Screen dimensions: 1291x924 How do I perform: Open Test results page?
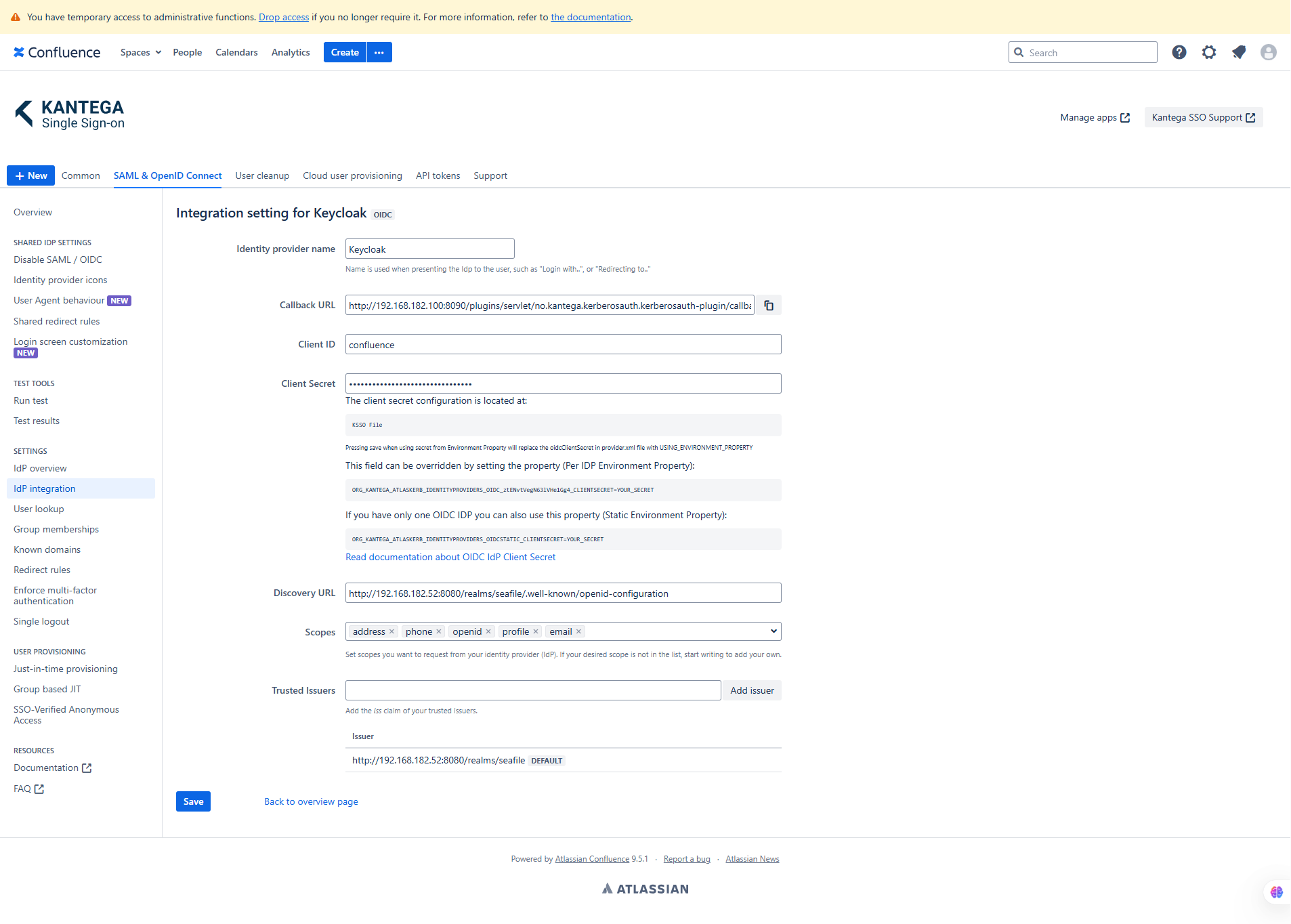(x=37, y=421)
